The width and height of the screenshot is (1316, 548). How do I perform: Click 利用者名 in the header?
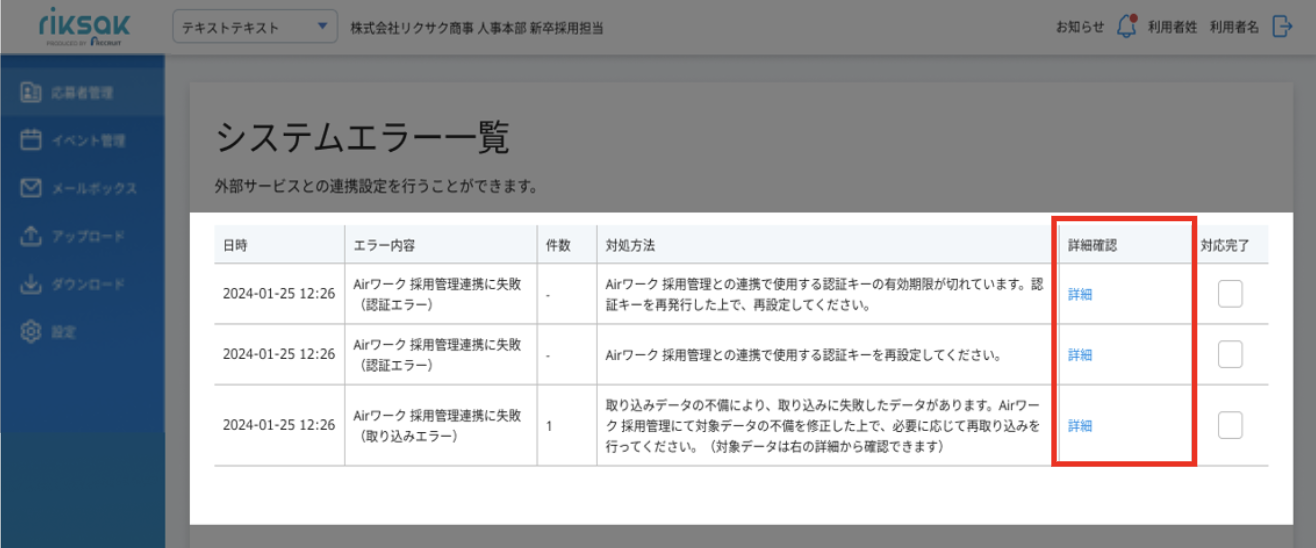coord(1234,27)
